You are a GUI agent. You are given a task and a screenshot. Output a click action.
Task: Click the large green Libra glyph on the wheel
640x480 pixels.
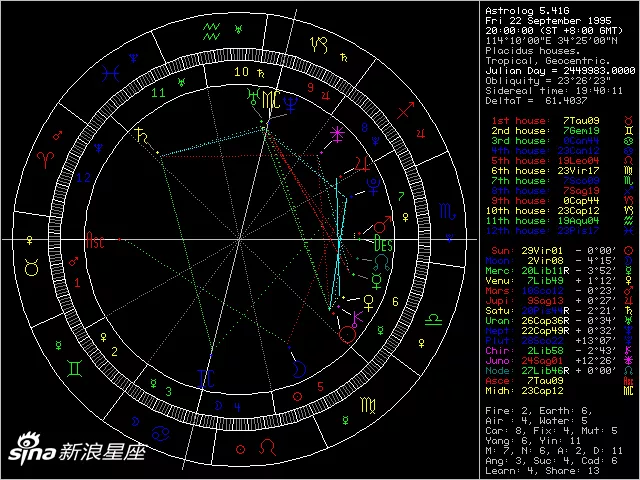(433, 320)
